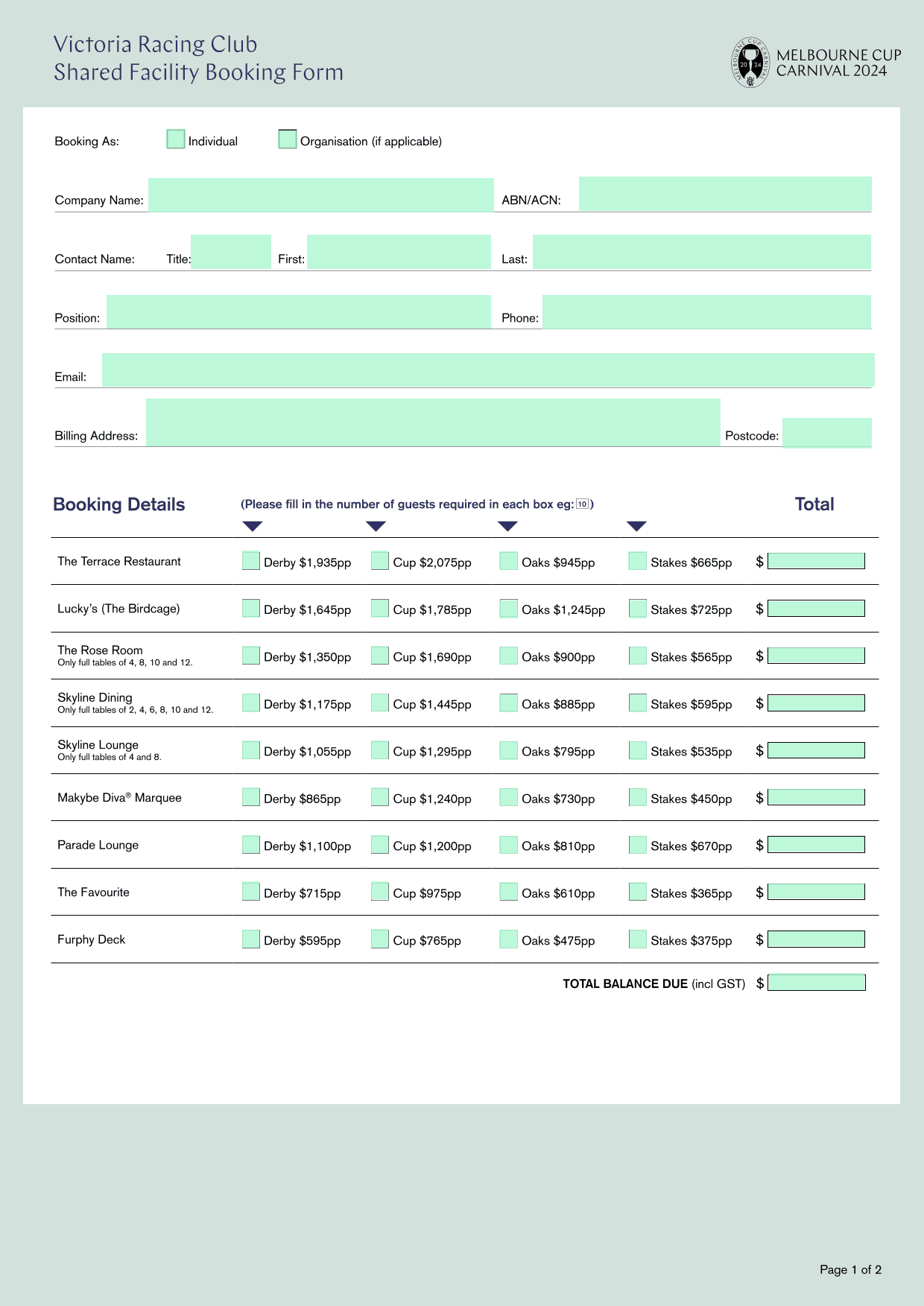This screenshot has height=1306, width=924.
Task: Focus Parade Lounge Cup $1,200pp guest box
Action: [x=380, y=845]
